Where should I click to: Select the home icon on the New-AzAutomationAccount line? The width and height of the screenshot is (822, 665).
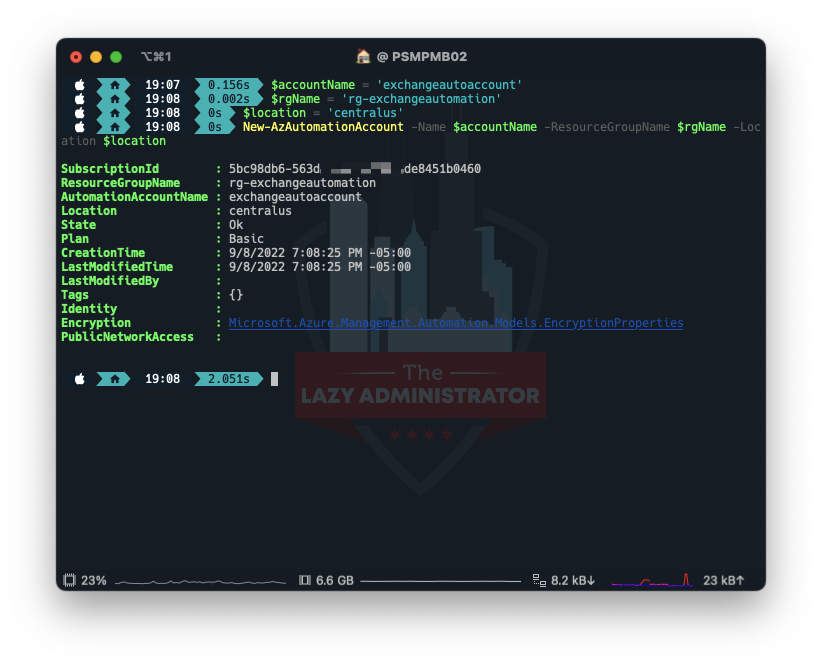click(x=115, y=127)
